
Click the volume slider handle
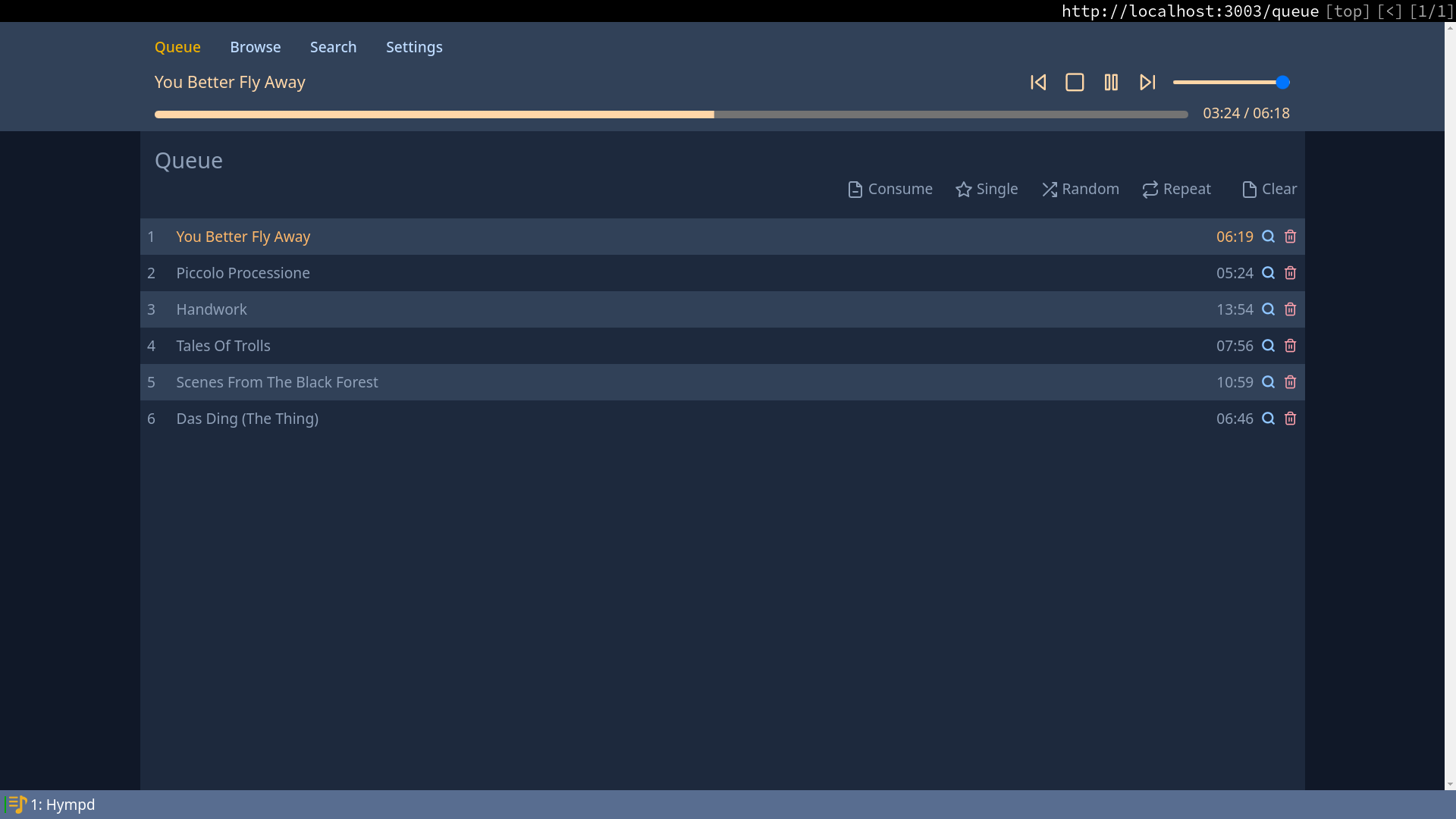[x=1282, y=82]
